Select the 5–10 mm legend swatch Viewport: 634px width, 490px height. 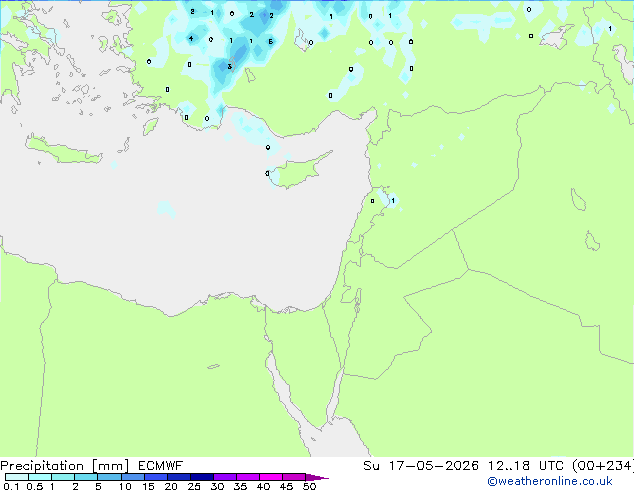click(109, 477)
